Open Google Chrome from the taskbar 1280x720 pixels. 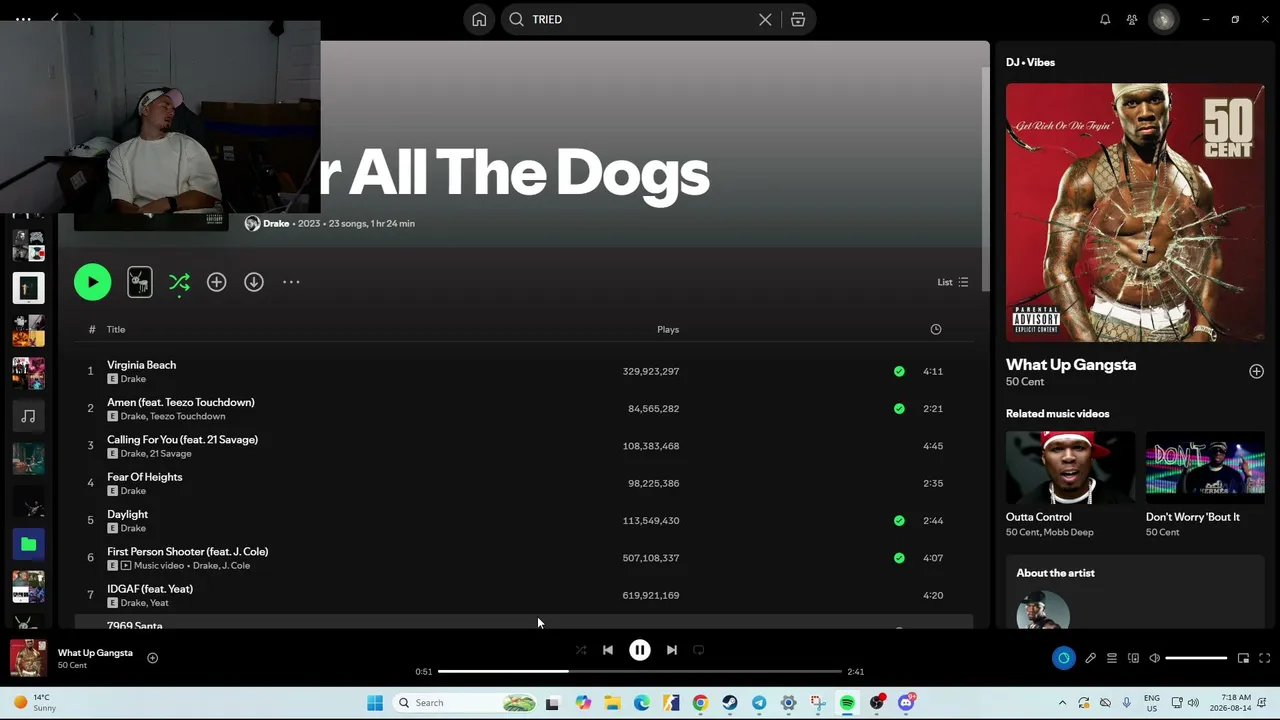pos(700,703)
